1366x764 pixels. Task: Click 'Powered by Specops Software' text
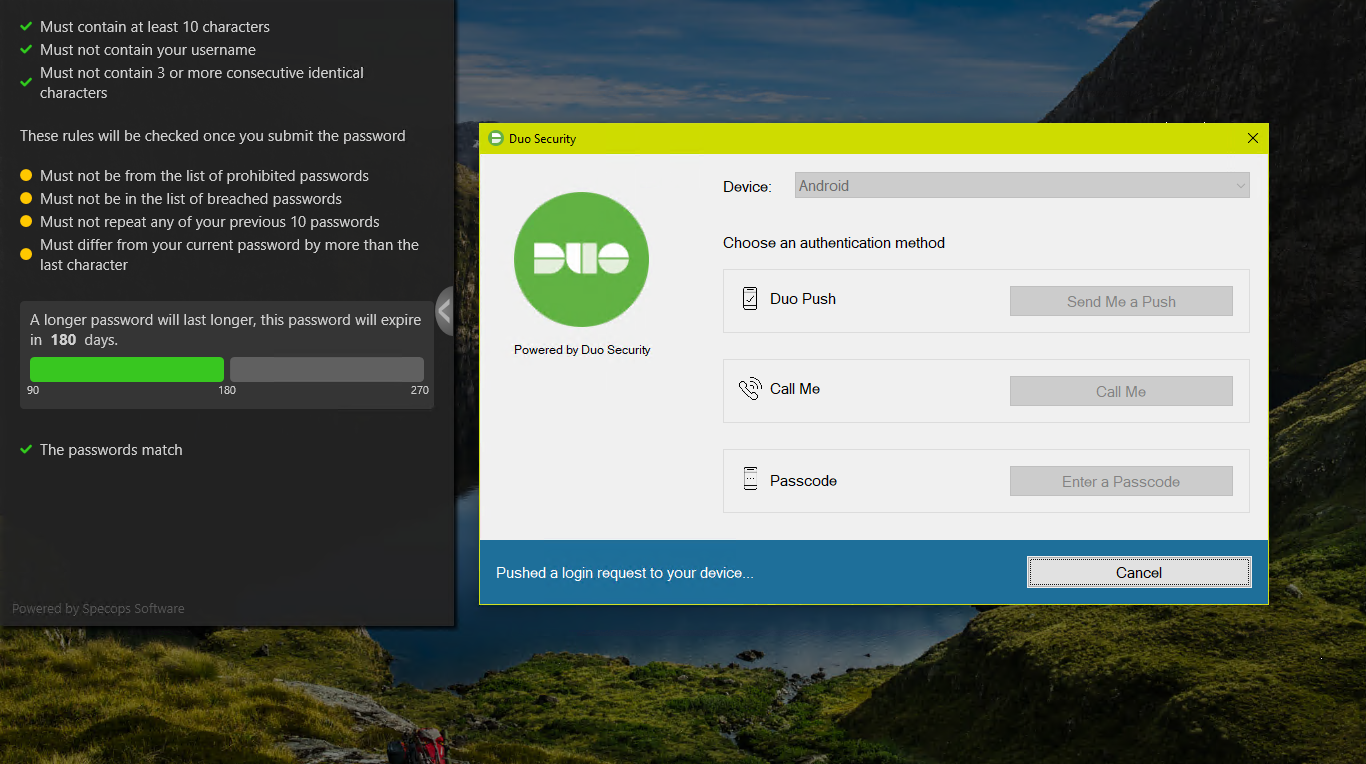pyautogui.click(x=98, y=608)
